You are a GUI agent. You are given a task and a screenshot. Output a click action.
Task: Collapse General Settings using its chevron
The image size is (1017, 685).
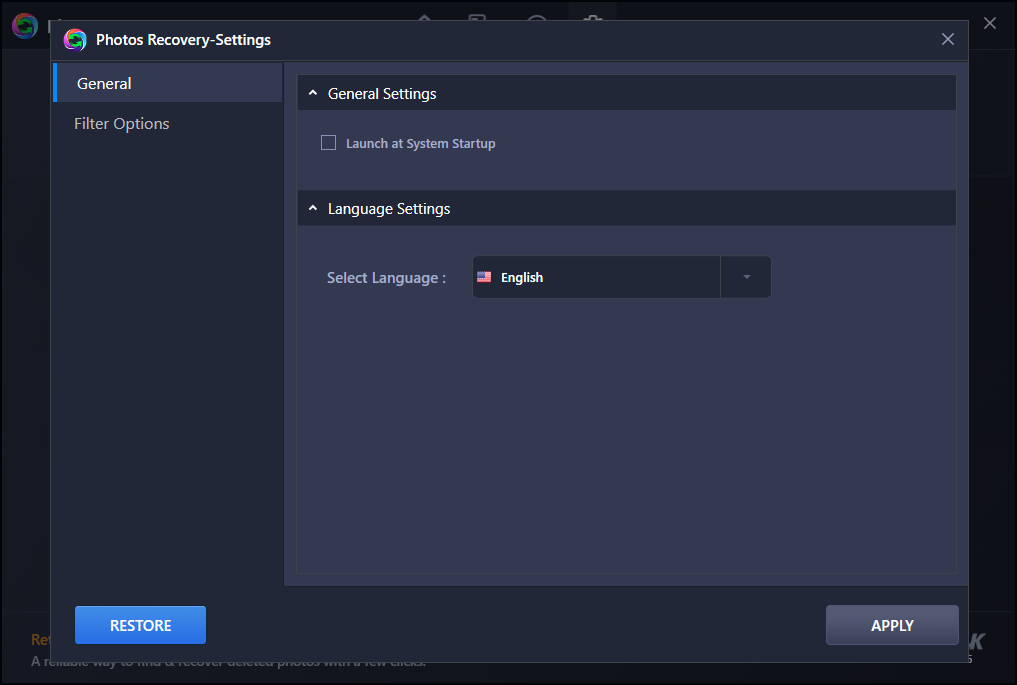[x=313, y=94]
